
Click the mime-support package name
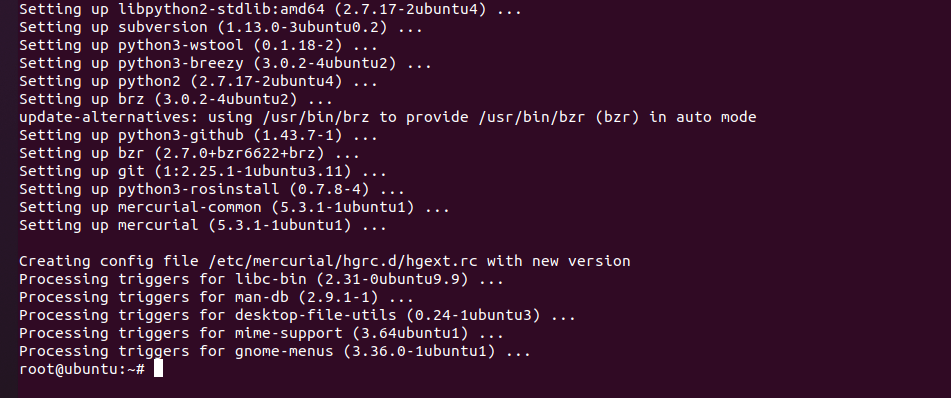289,333
